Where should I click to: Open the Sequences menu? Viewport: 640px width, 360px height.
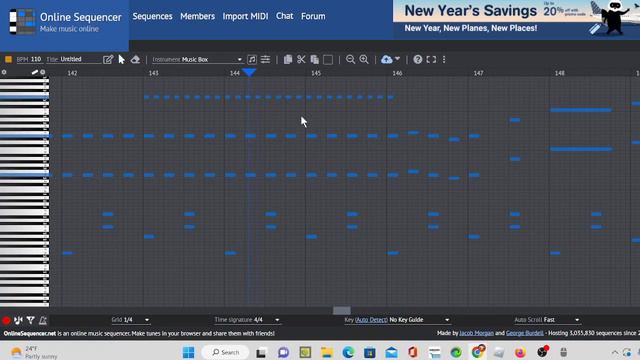pyautogui.click(x=152, y=16)
